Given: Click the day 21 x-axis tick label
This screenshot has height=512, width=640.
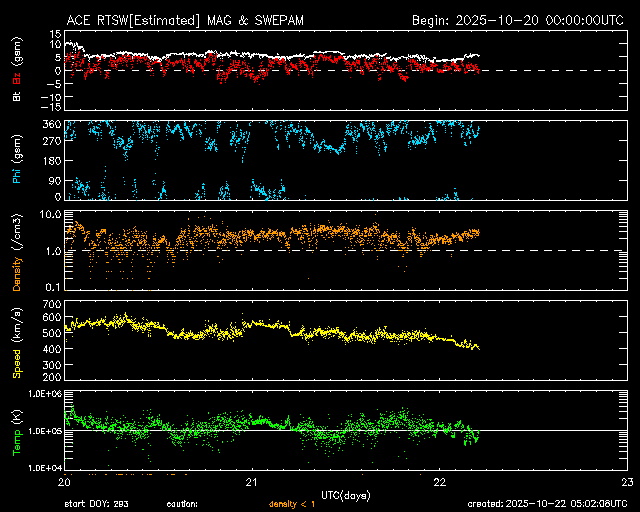Looking at the screenshot, I should [x=253, y=481].
